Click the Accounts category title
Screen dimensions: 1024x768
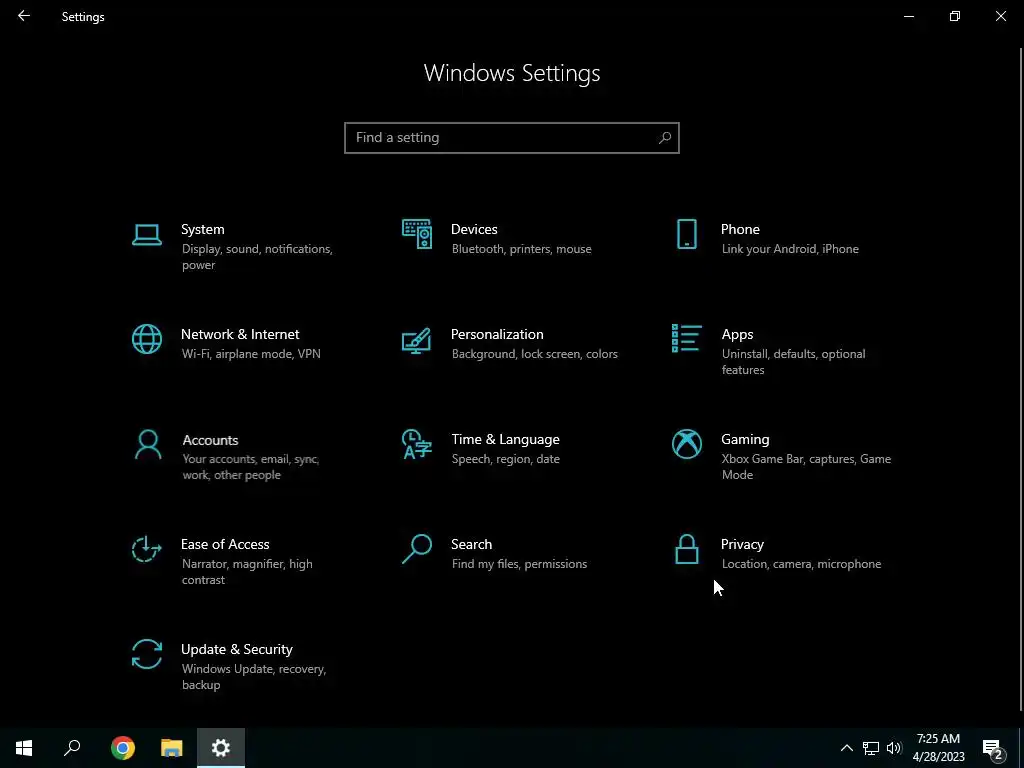[x=210, y=440]
